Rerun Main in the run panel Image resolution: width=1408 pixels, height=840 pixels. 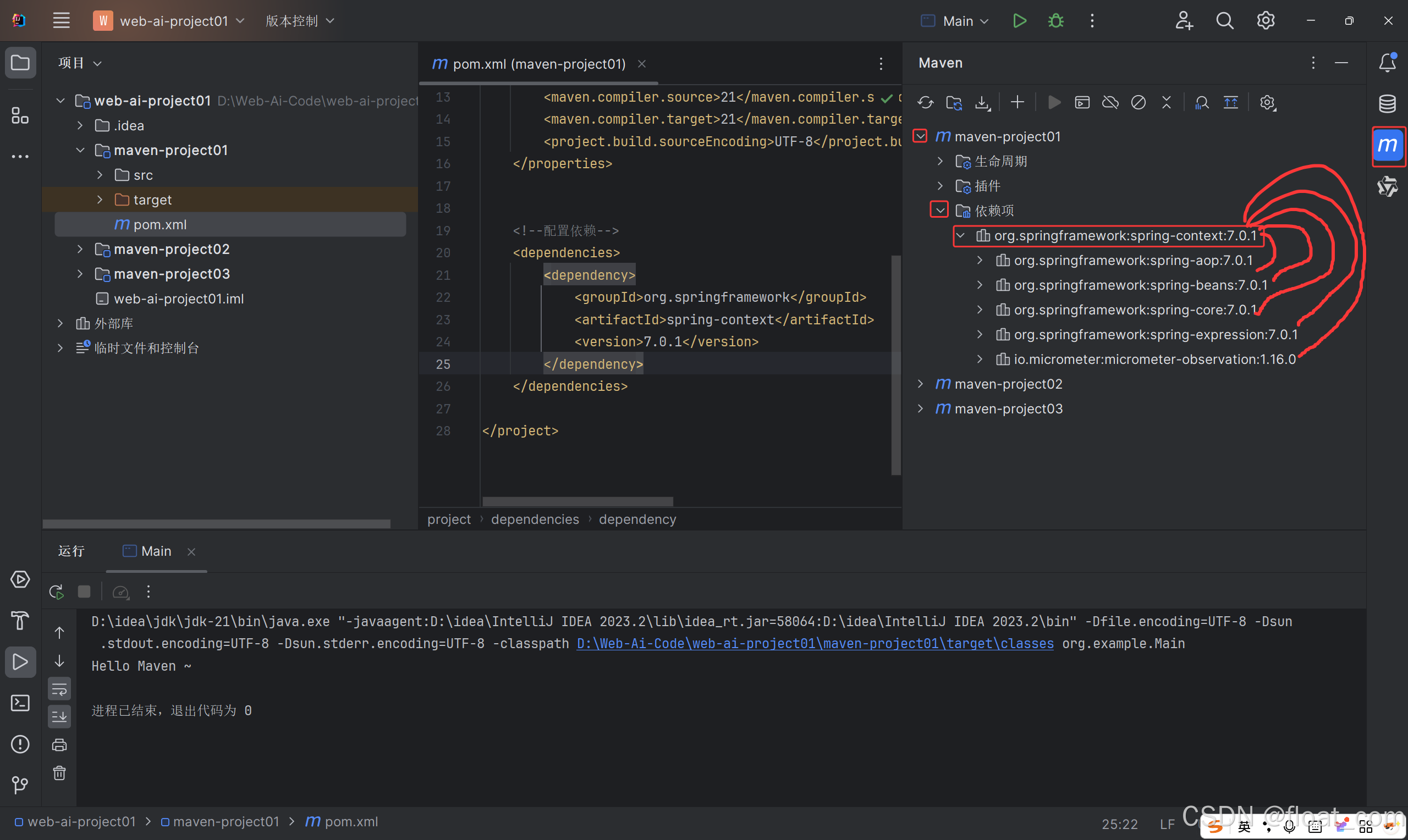[57, 592]
